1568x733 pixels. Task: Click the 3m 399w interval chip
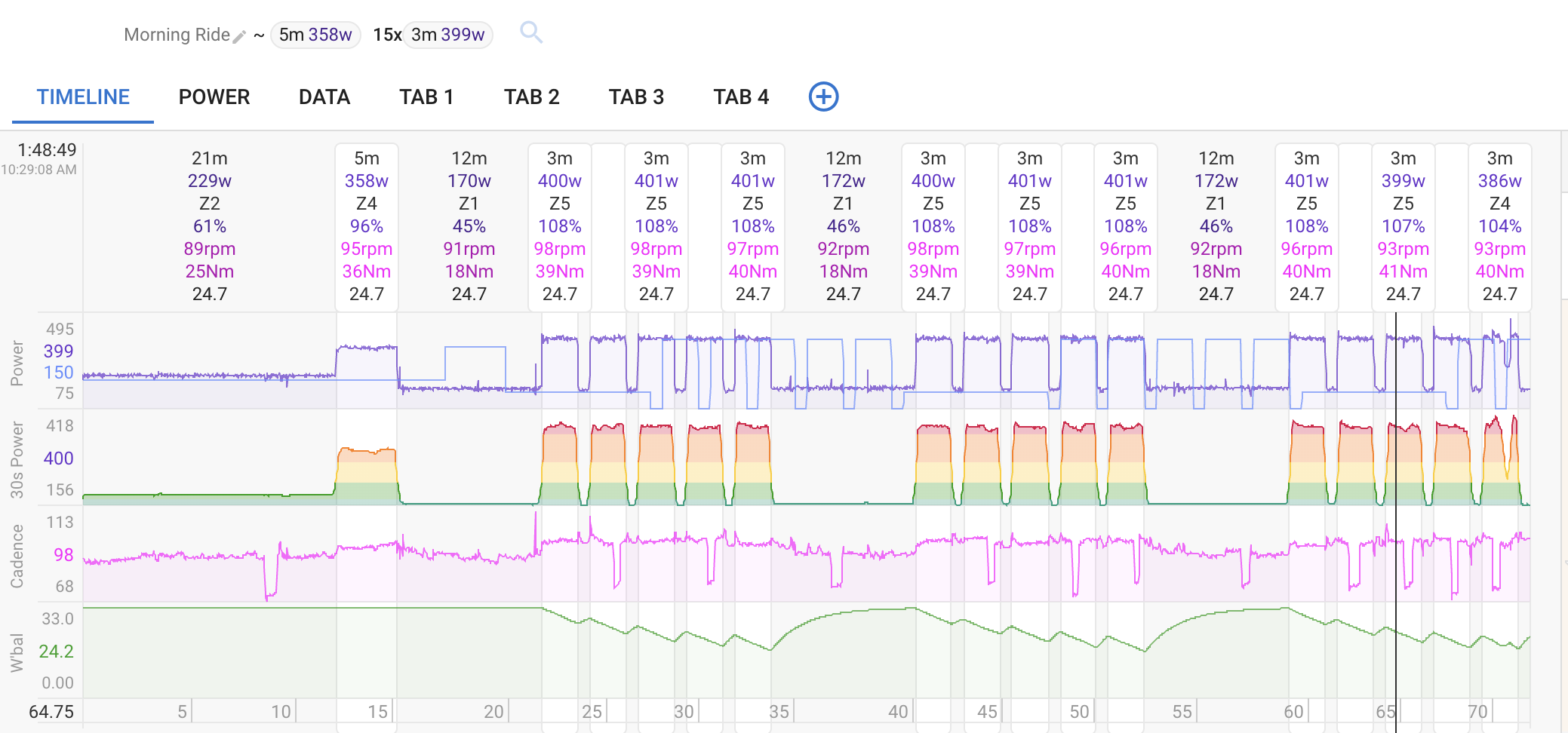[447, 35]
